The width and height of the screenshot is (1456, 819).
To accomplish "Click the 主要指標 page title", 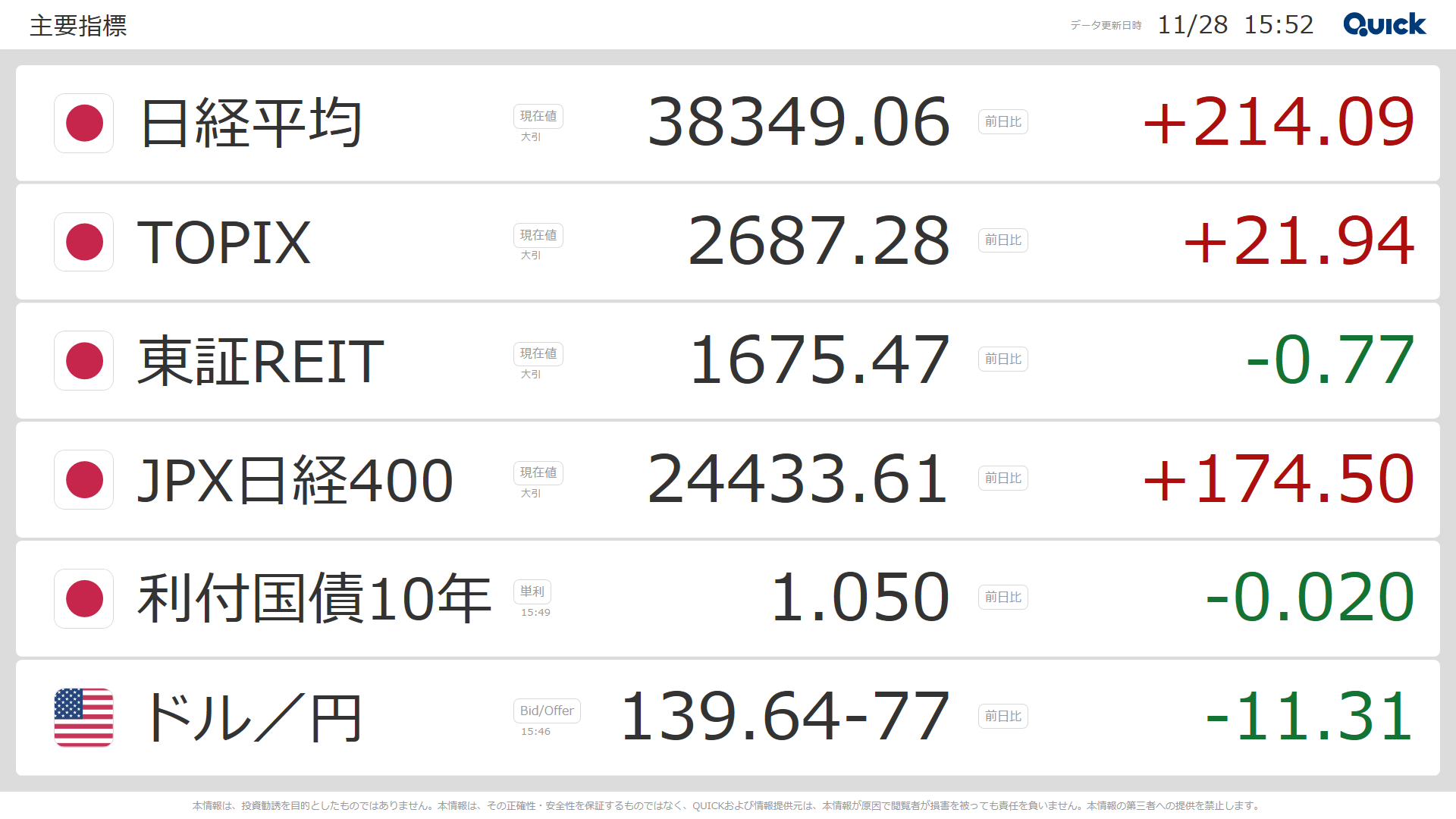I will 78,26.
